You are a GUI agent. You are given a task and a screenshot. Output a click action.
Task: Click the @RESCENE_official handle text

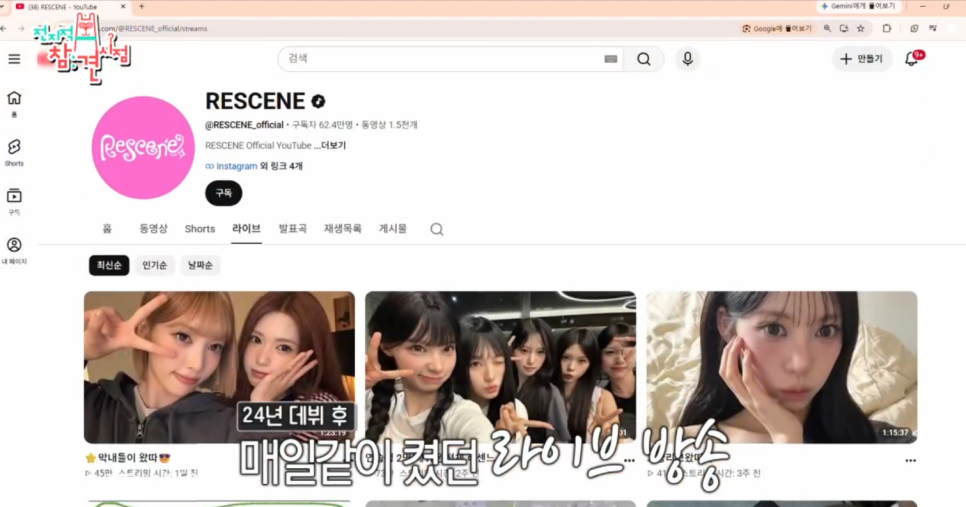pyautogui.click(x=244, y=125)
